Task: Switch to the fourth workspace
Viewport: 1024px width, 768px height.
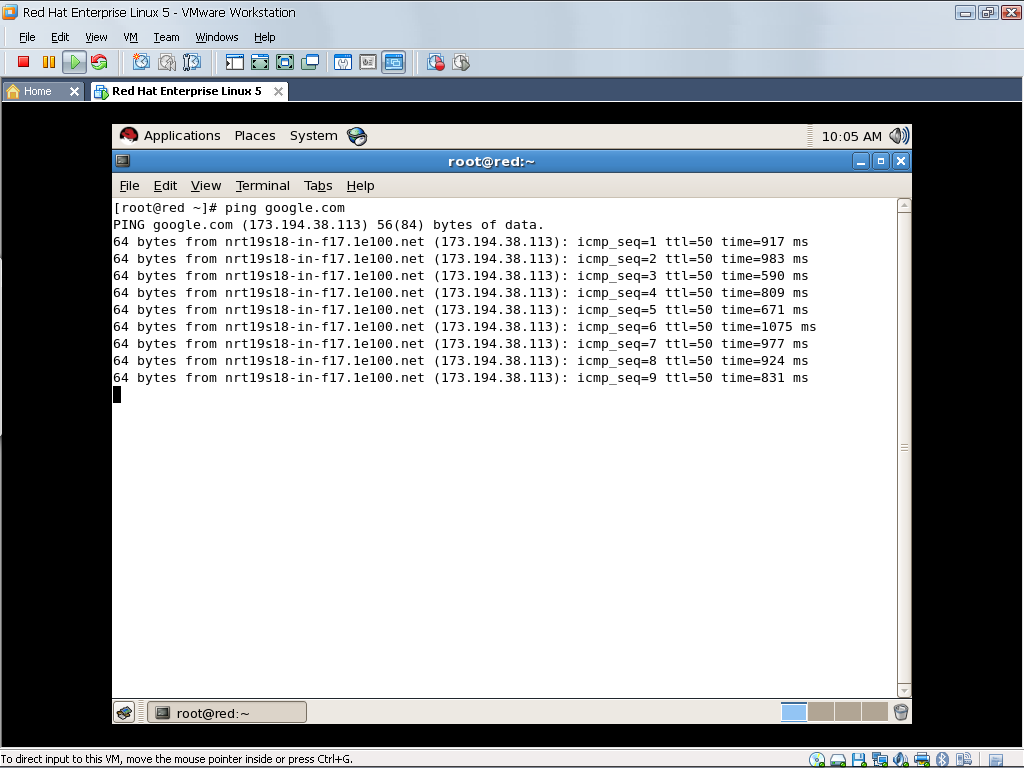Action: point(874,712)
